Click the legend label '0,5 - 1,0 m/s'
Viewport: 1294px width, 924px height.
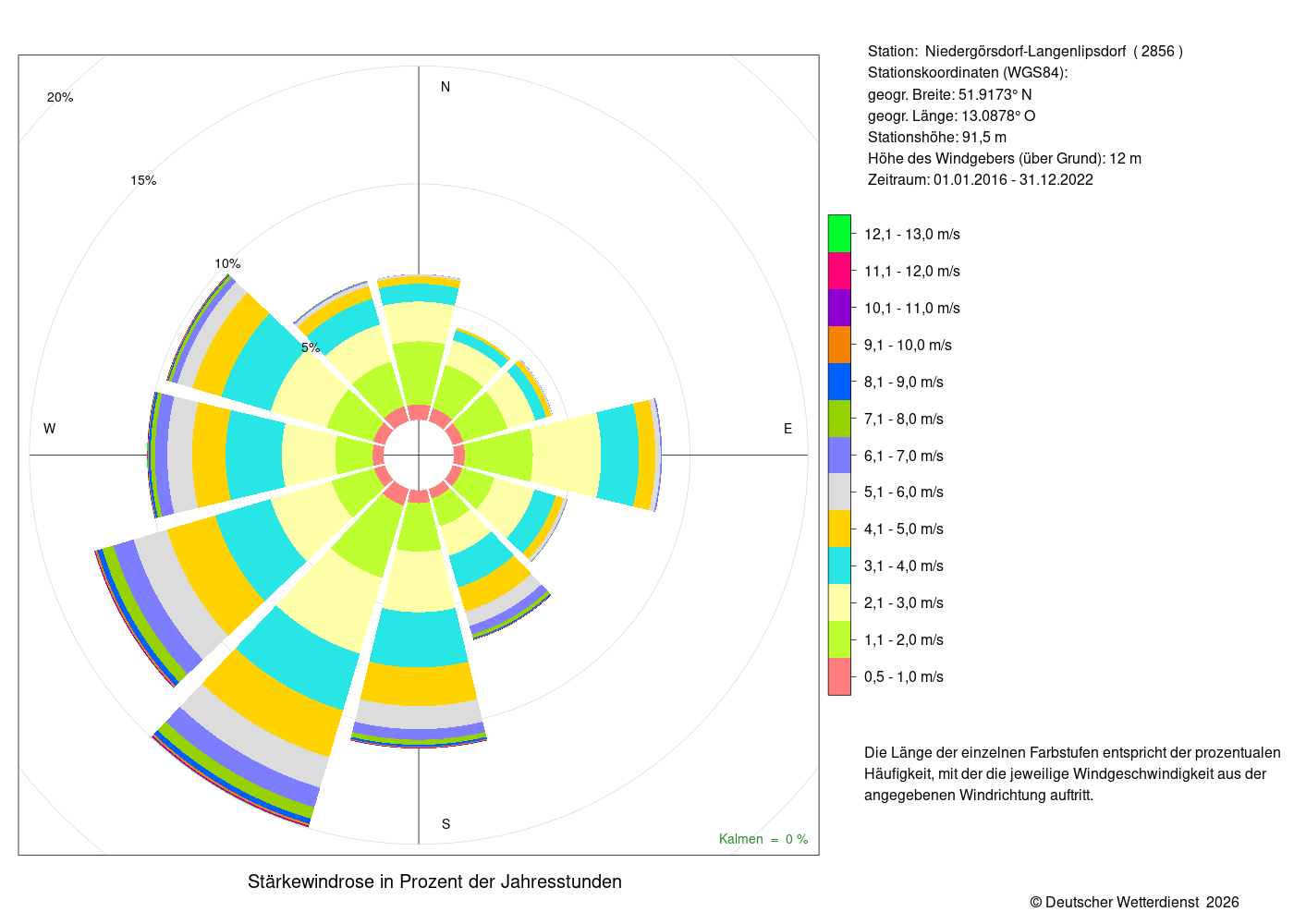click(904, 677)
